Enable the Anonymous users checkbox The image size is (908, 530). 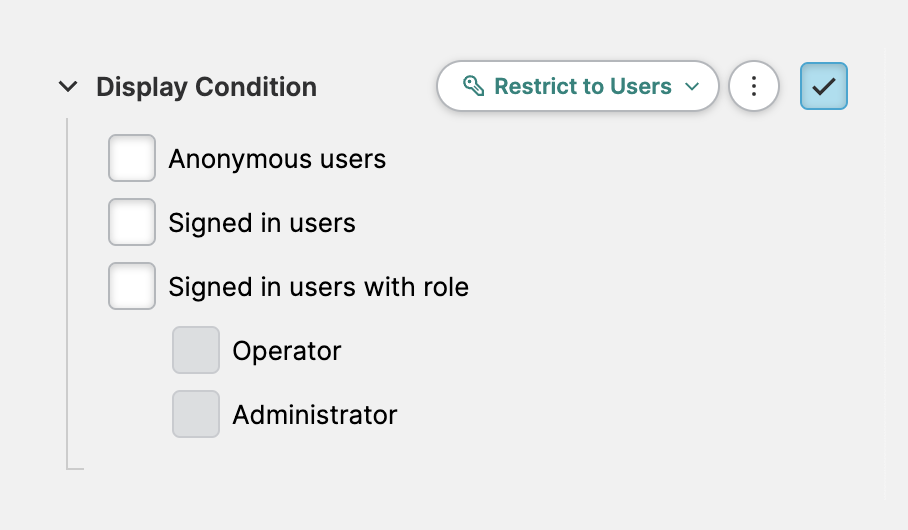[132, 158]
